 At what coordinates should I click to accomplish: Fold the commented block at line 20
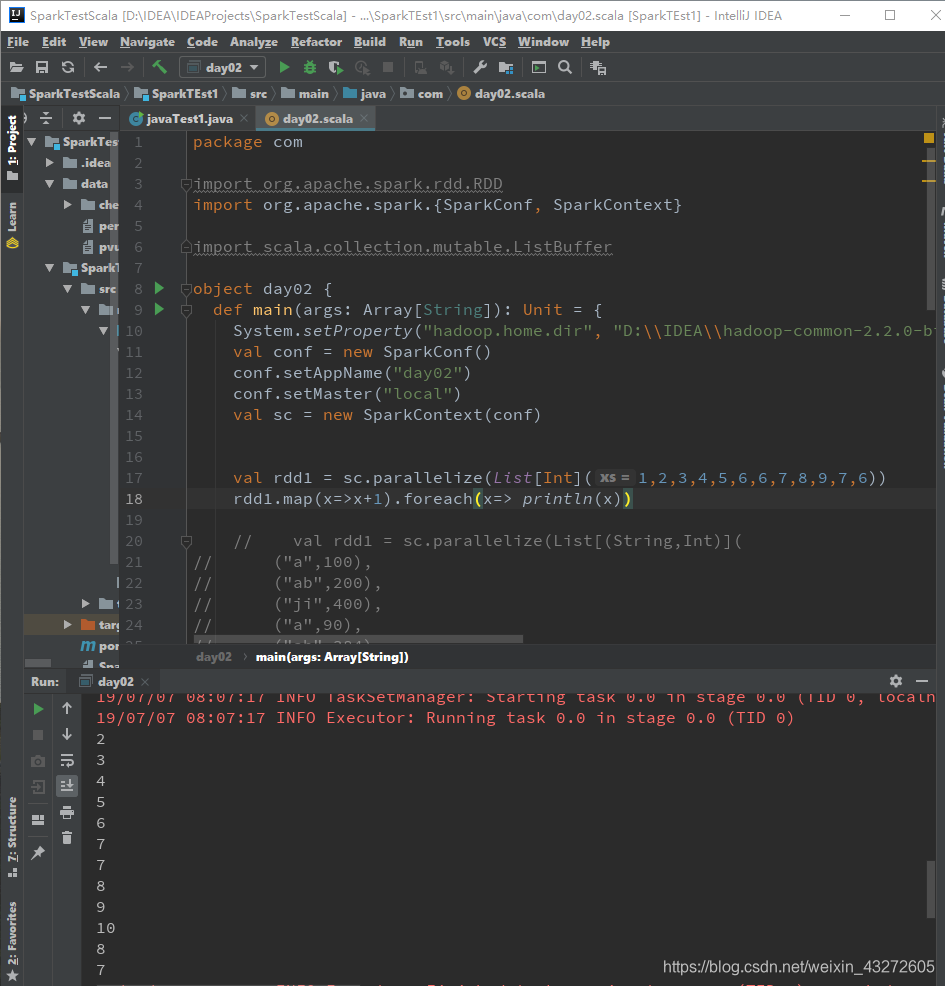coord(186,541)
